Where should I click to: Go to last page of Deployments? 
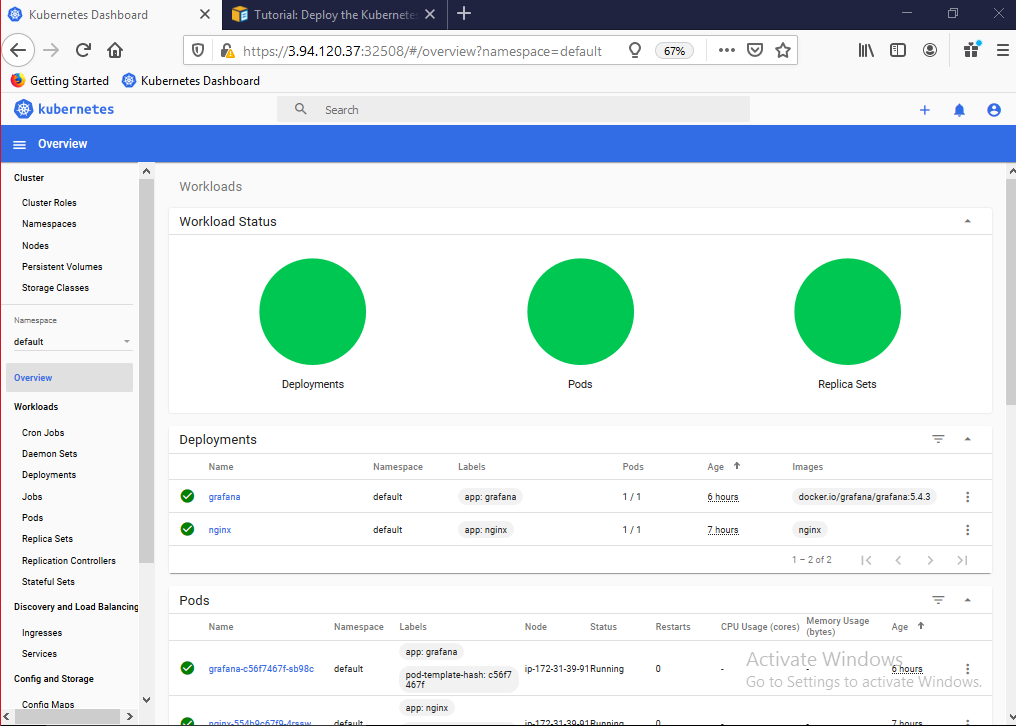click(962, 560)
